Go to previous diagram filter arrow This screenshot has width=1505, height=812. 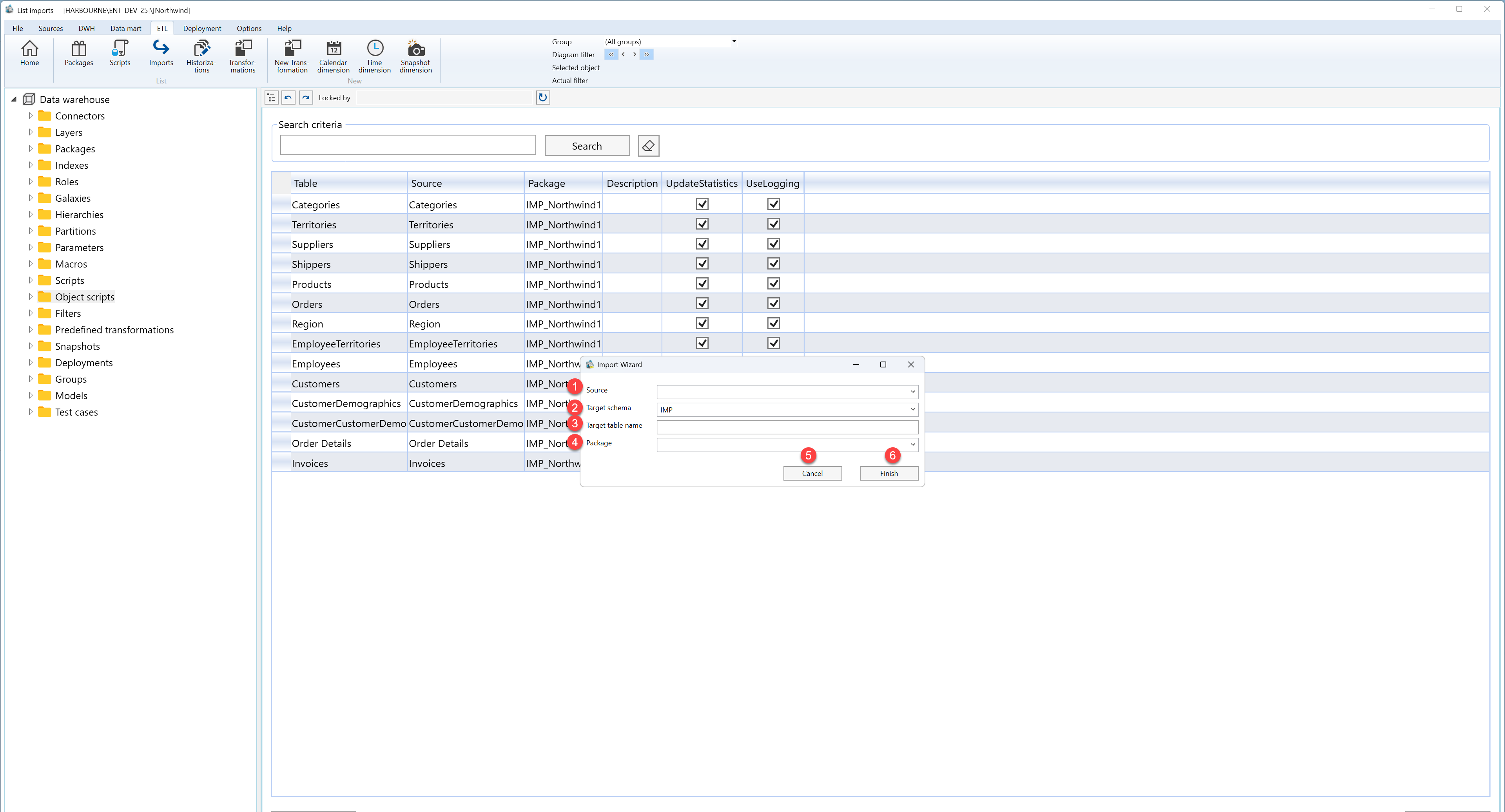[x=624, y=54]
